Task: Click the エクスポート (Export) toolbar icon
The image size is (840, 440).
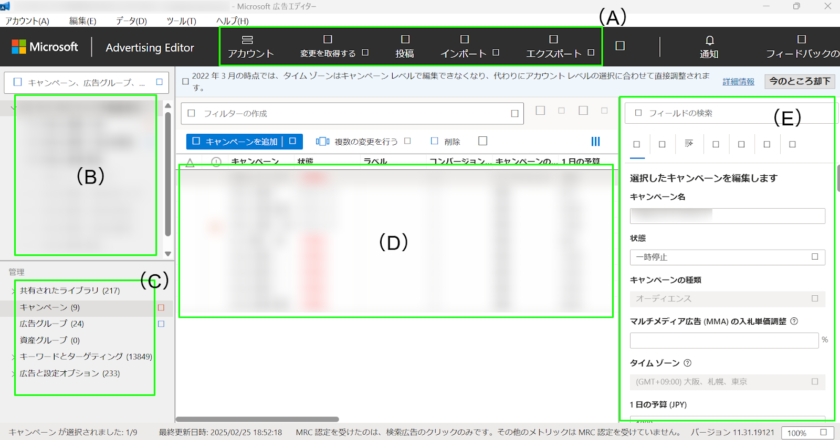Action: click(x=553, y=46)
